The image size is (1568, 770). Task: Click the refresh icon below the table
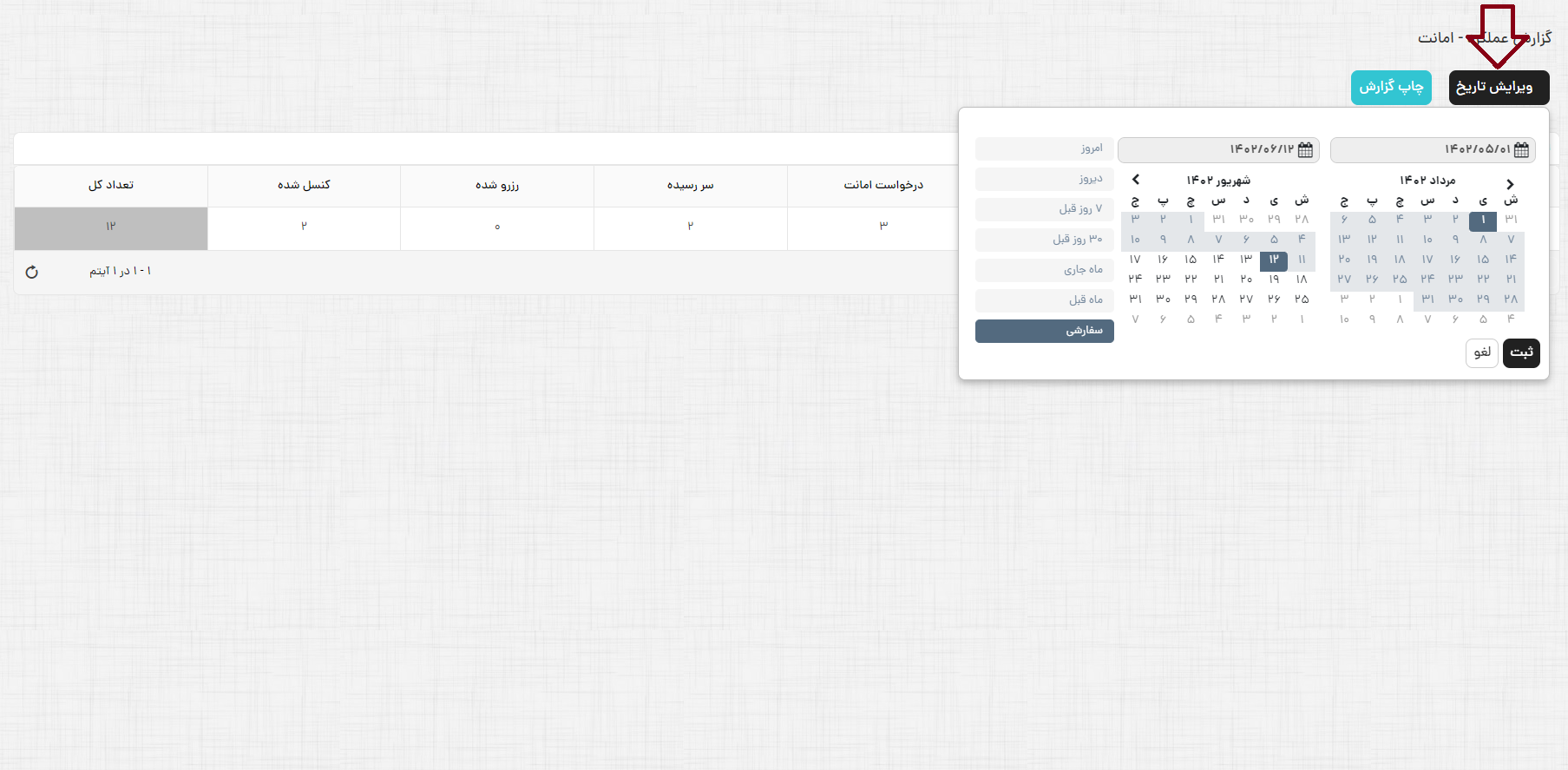32,272
